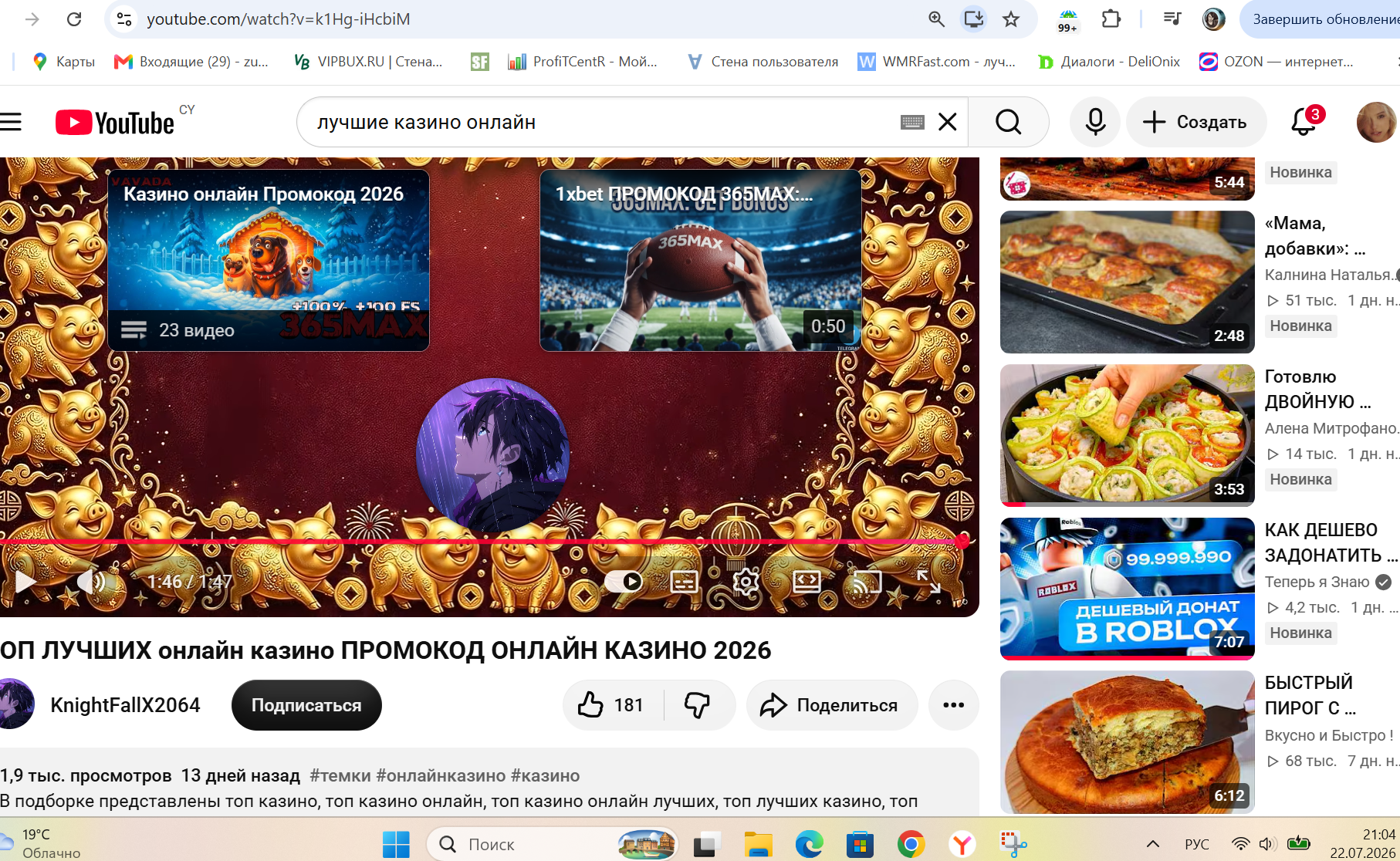
Task: Open the ProfiTCentR bookmark
Action: tap(583, 62)
